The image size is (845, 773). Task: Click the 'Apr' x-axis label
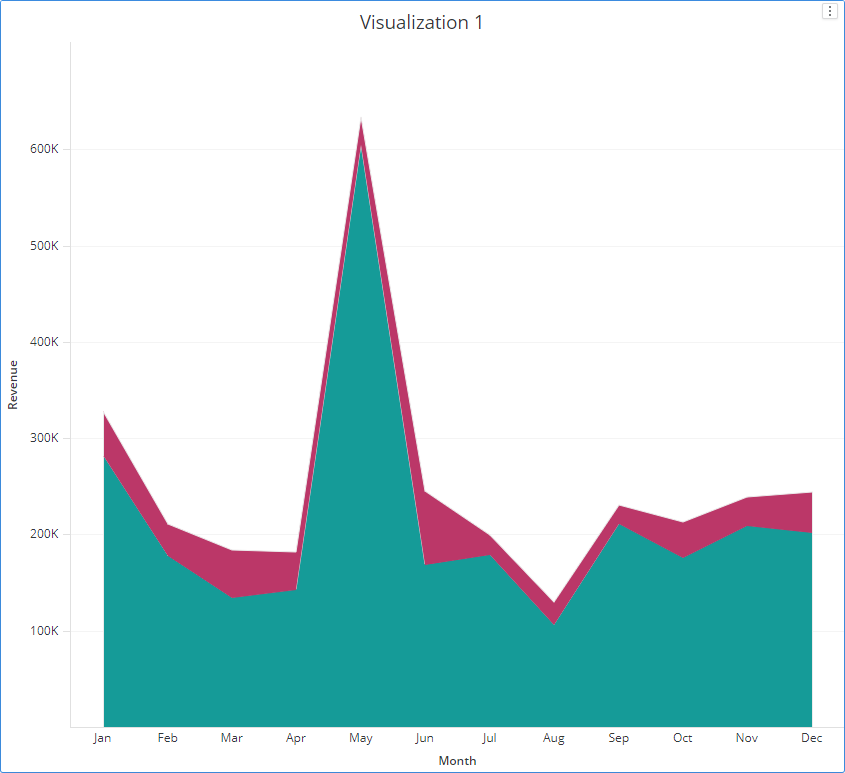(x=296, y=738)
